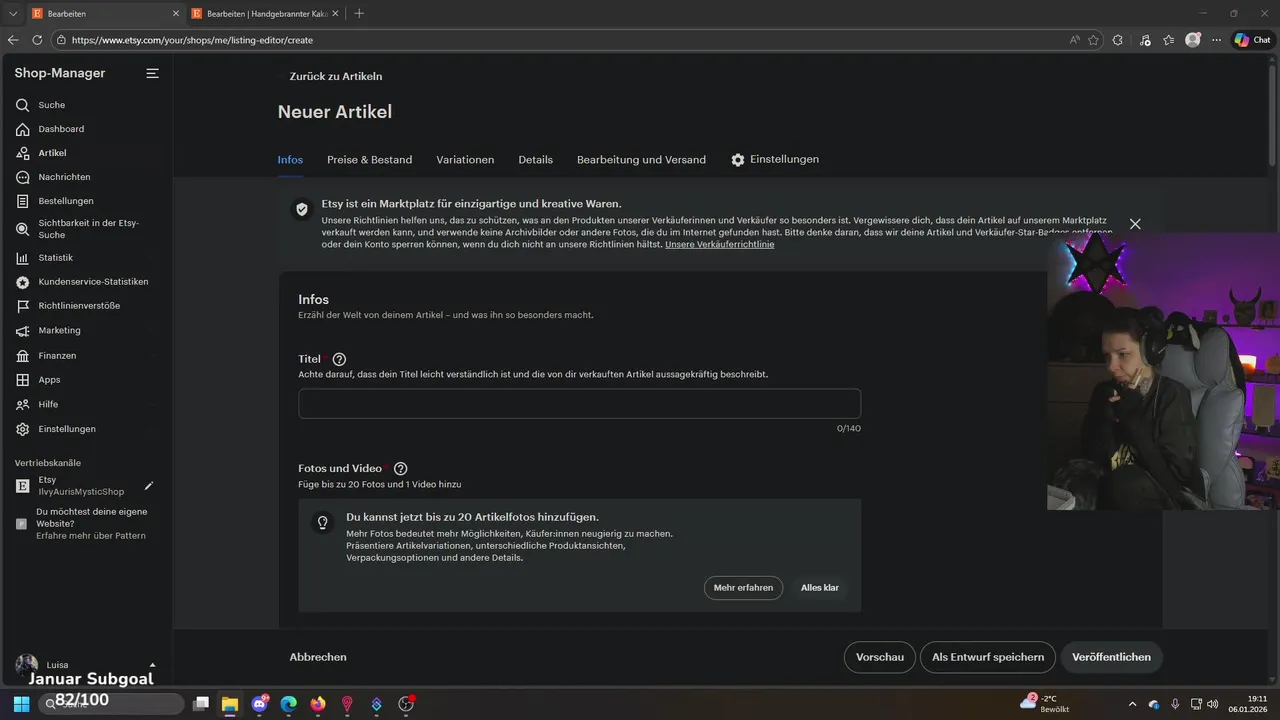Viewport: 1280px width, 720px height.
Task: Click the Veröffentlichen button
Action: [1111, 657]
